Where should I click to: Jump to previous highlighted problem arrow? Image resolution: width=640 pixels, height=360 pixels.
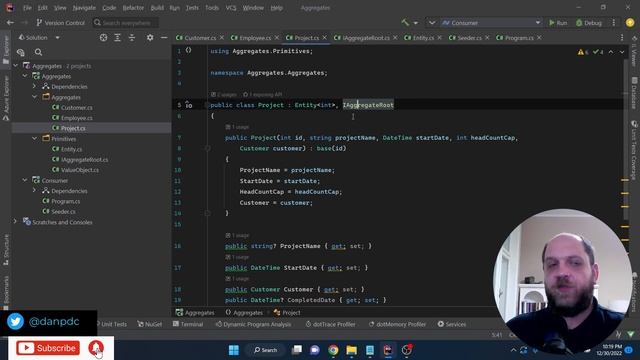(x=611, y=52)
